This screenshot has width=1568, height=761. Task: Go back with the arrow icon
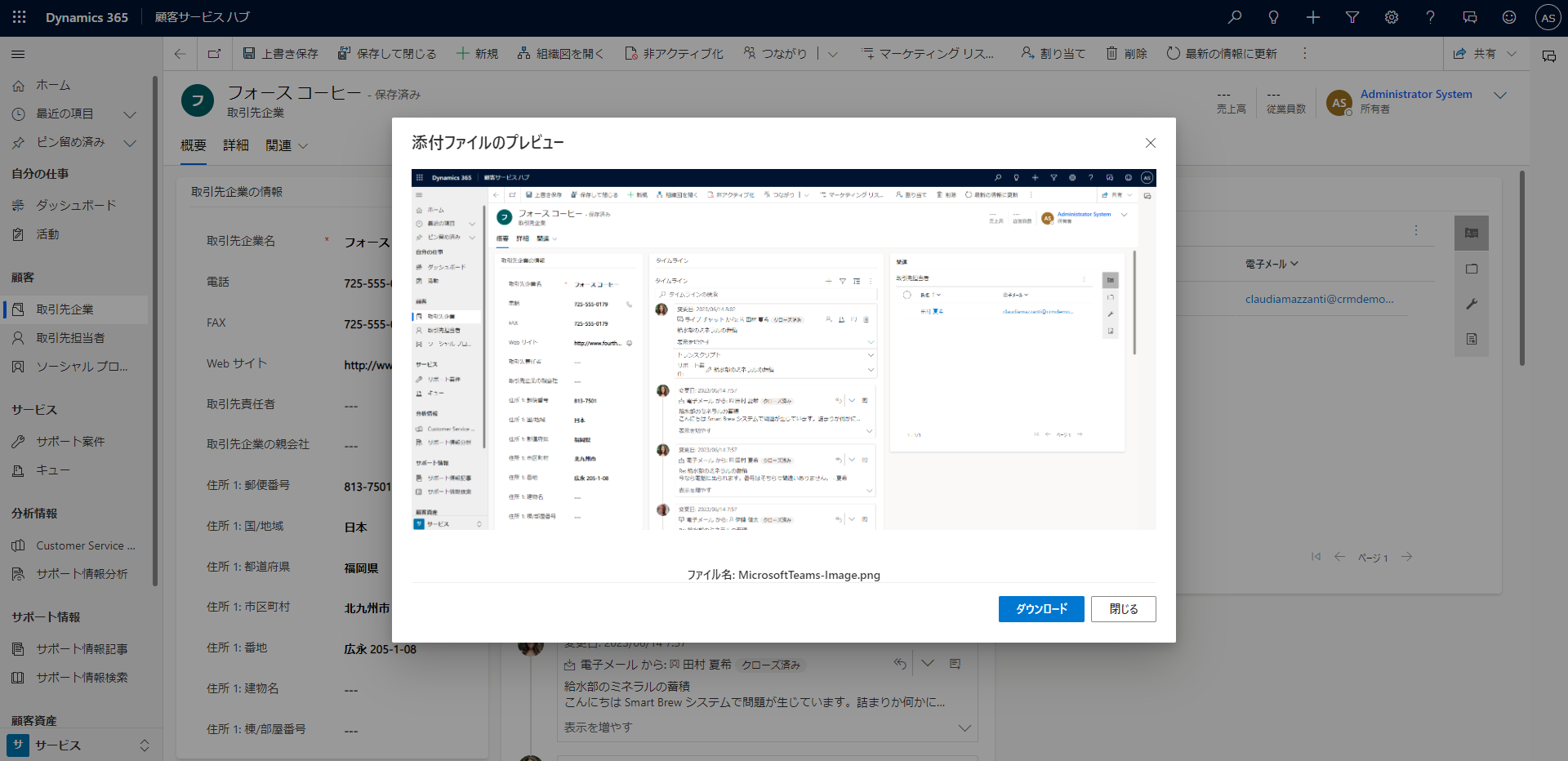180,54
